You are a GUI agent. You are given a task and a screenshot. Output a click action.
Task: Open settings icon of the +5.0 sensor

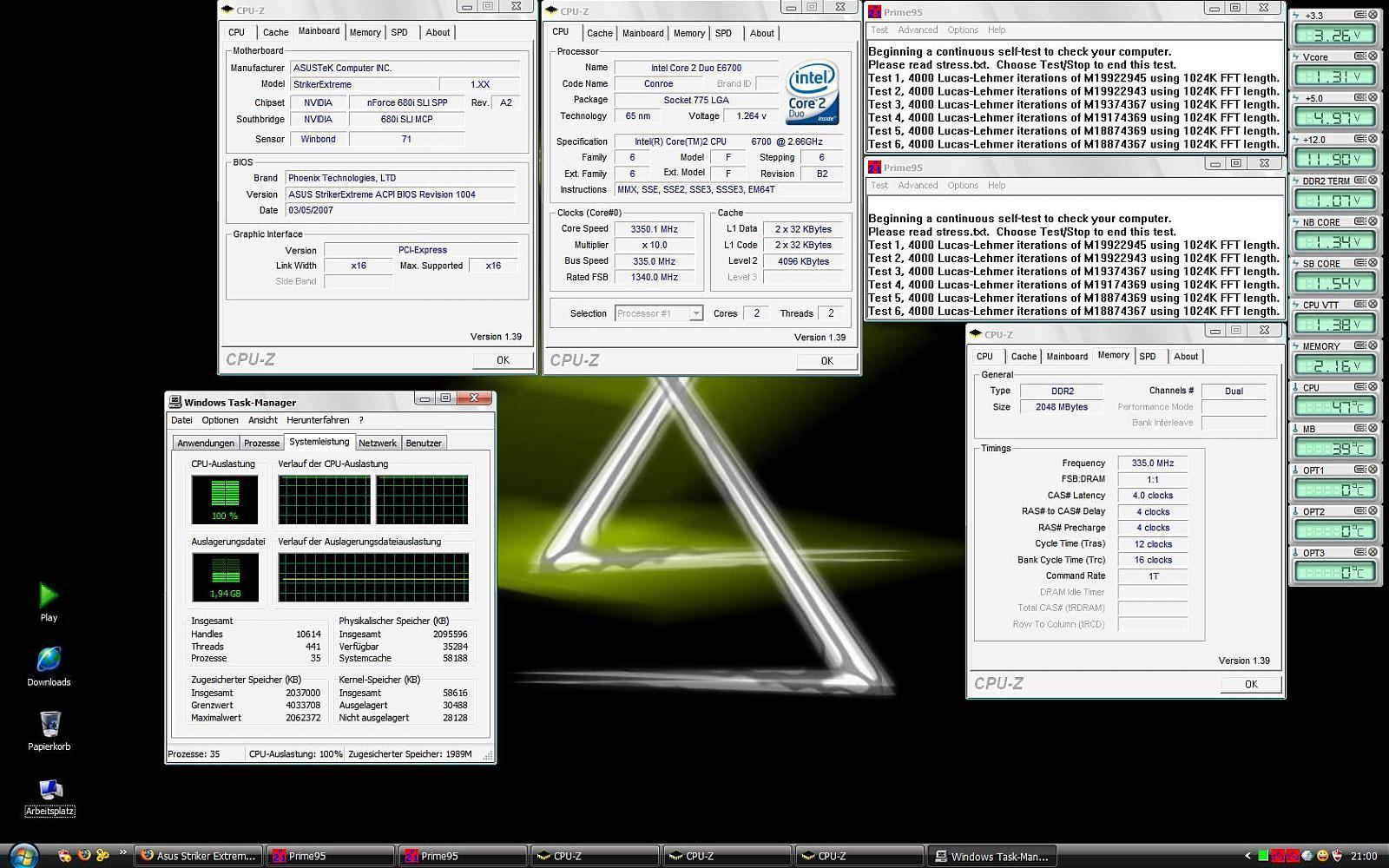coord(1360,97)
